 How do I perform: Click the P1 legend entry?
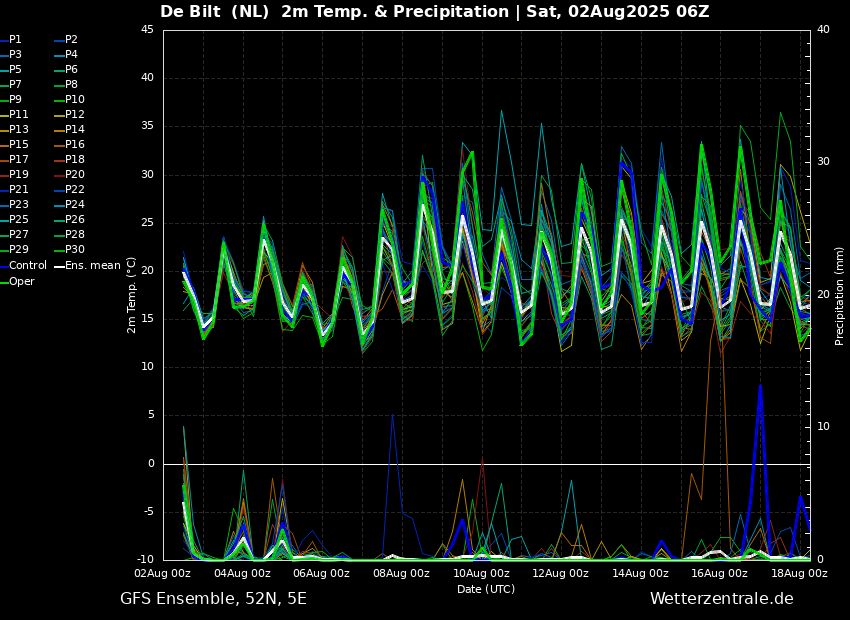coord(15,40)
